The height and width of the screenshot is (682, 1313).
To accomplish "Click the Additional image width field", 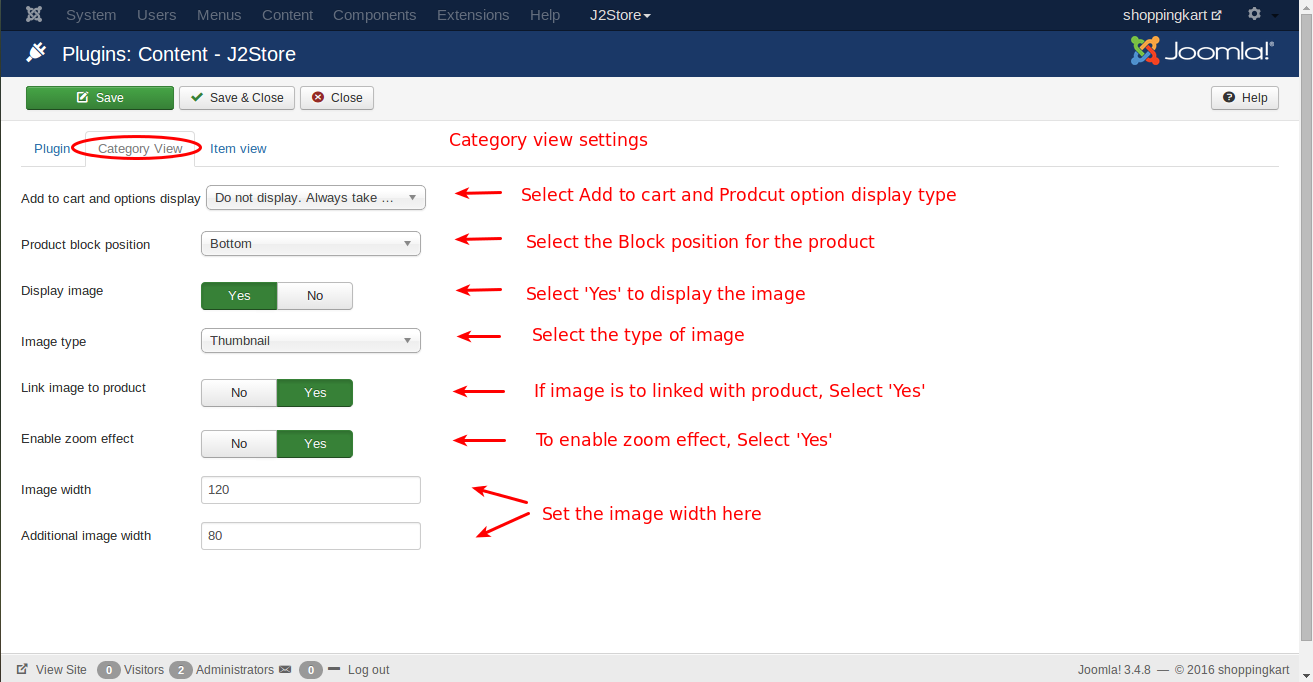I will tap(311, 536).
